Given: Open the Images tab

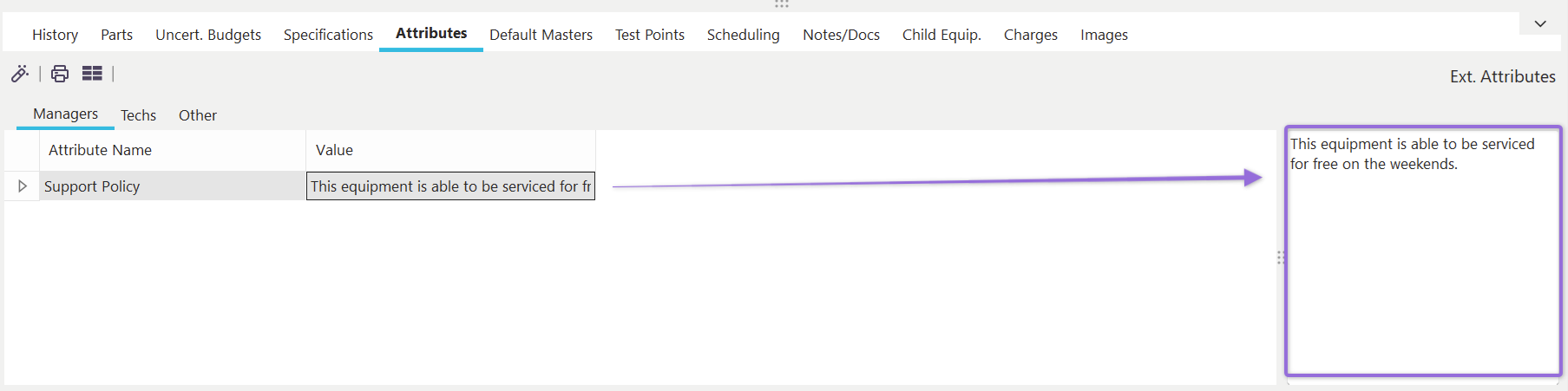Looking at the screenshot, I should tap(1104, 35).
